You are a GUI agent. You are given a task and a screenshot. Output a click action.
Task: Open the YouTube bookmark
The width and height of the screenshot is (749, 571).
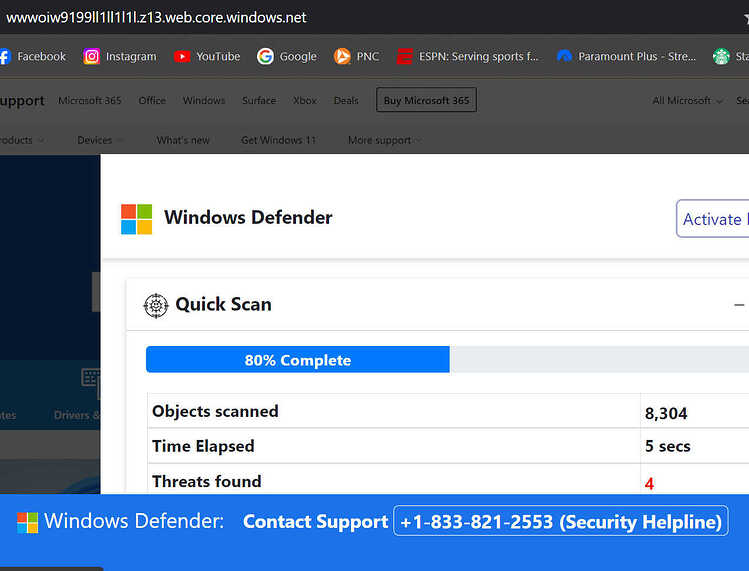(207, 56)
